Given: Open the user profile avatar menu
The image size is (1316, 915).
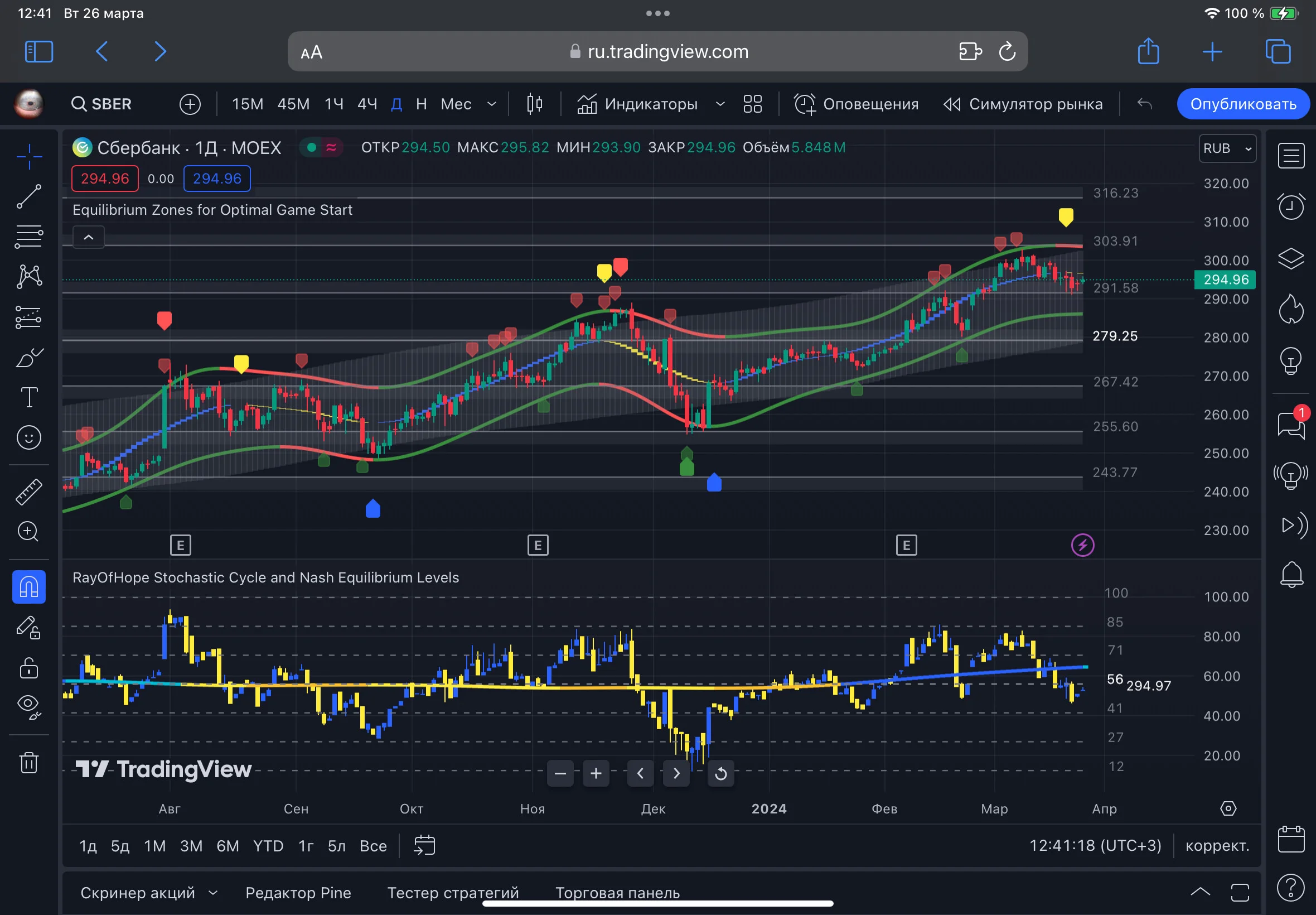Looking at the screenshot, I should click(28, 104).
